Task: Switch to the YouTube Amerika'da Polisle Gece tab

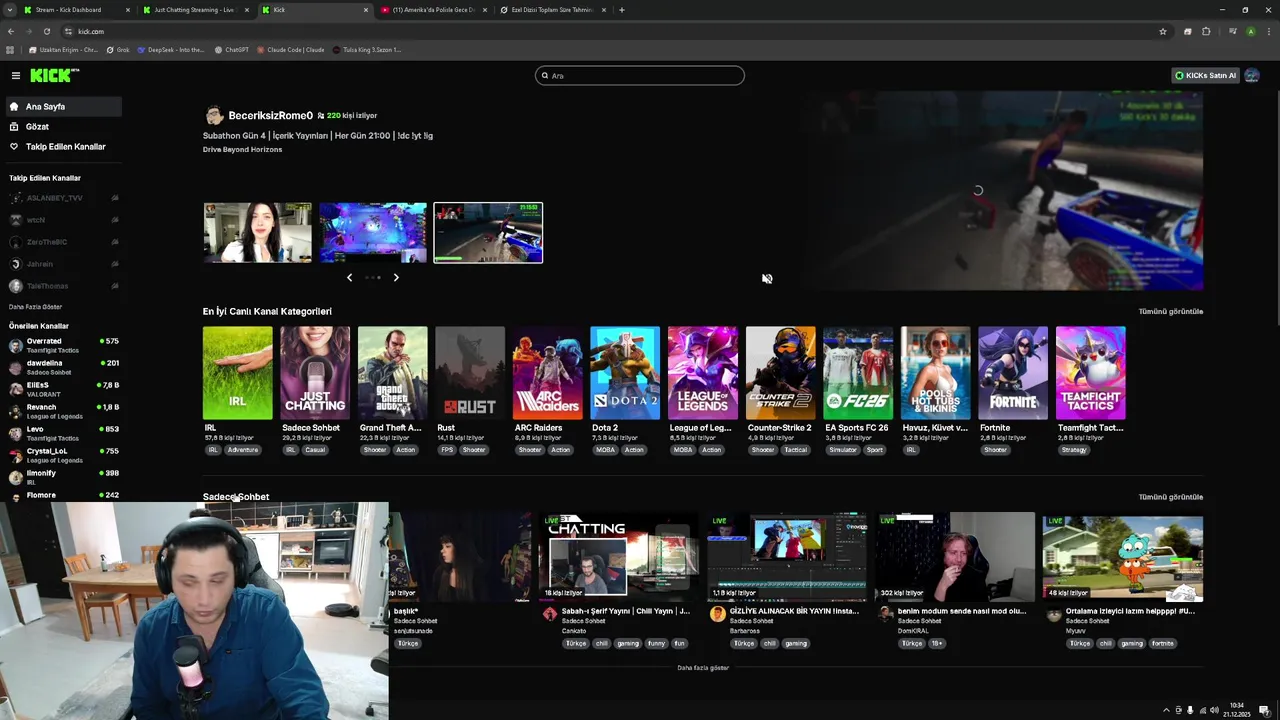Action: 432,10
